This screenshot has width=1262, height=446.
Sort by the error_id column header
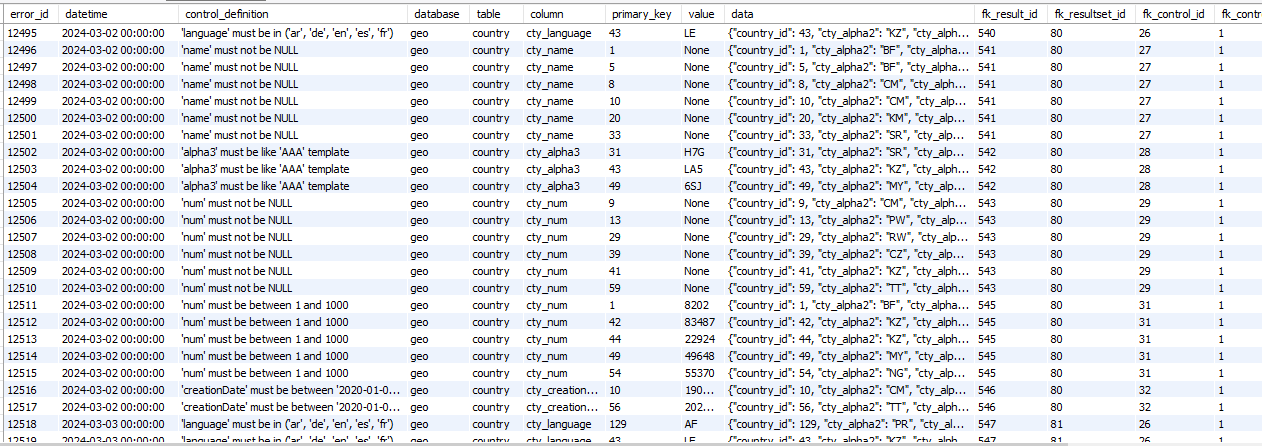[x=30, y=15]
